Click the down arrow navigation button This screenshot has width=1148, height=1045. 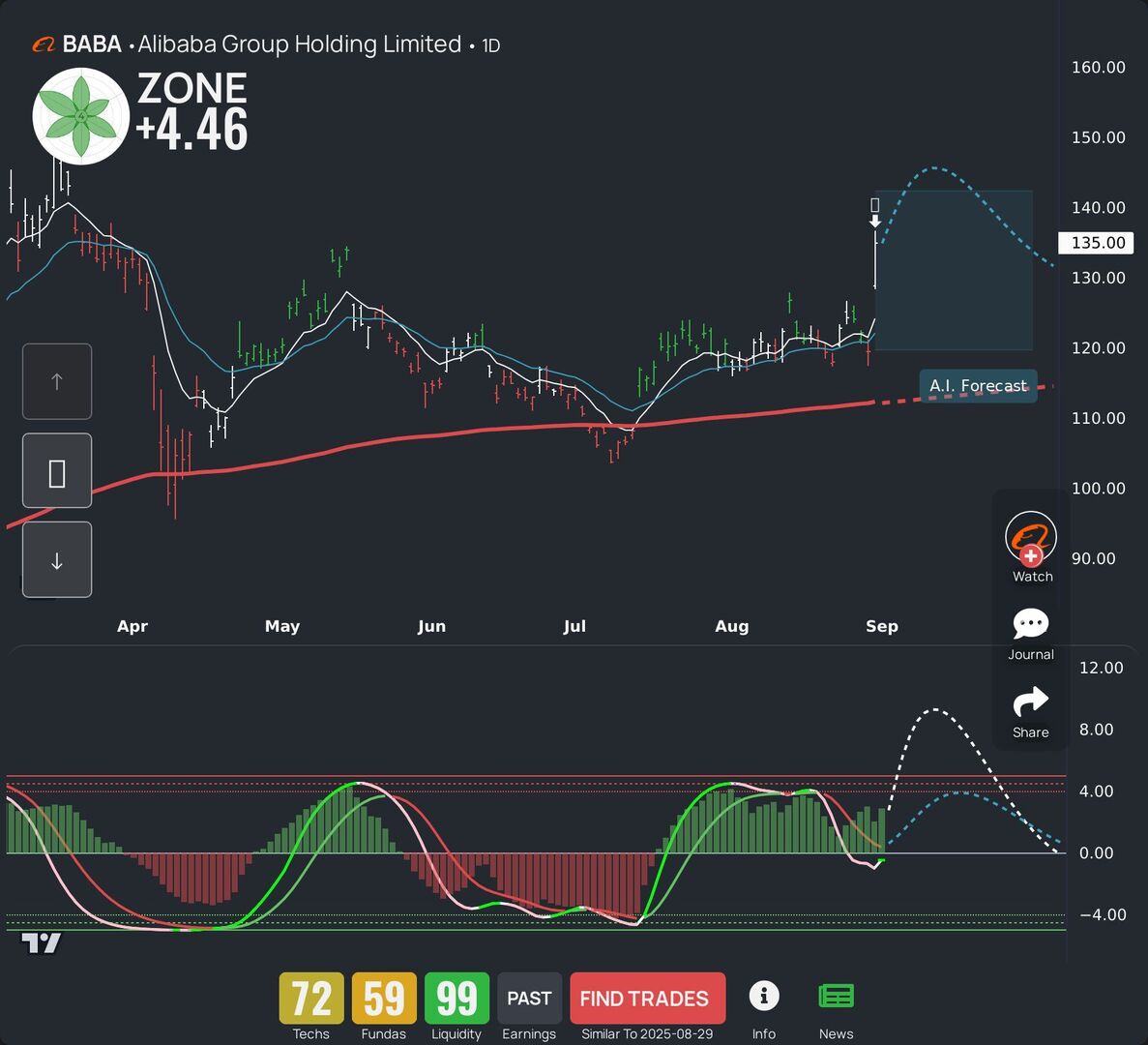[57, 560]
